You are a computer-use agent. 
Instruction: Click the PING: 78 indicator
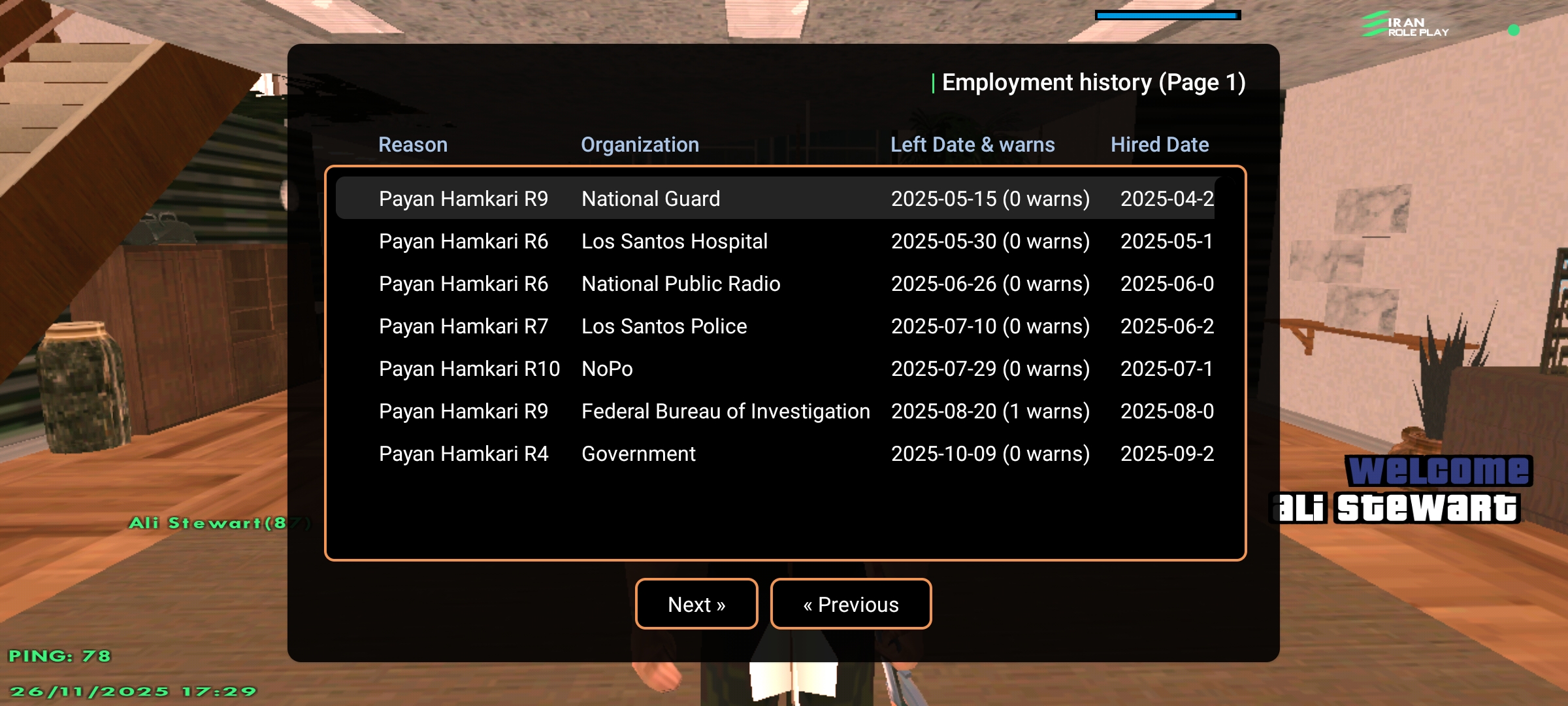pyautogui.click(x=59, y=656)
